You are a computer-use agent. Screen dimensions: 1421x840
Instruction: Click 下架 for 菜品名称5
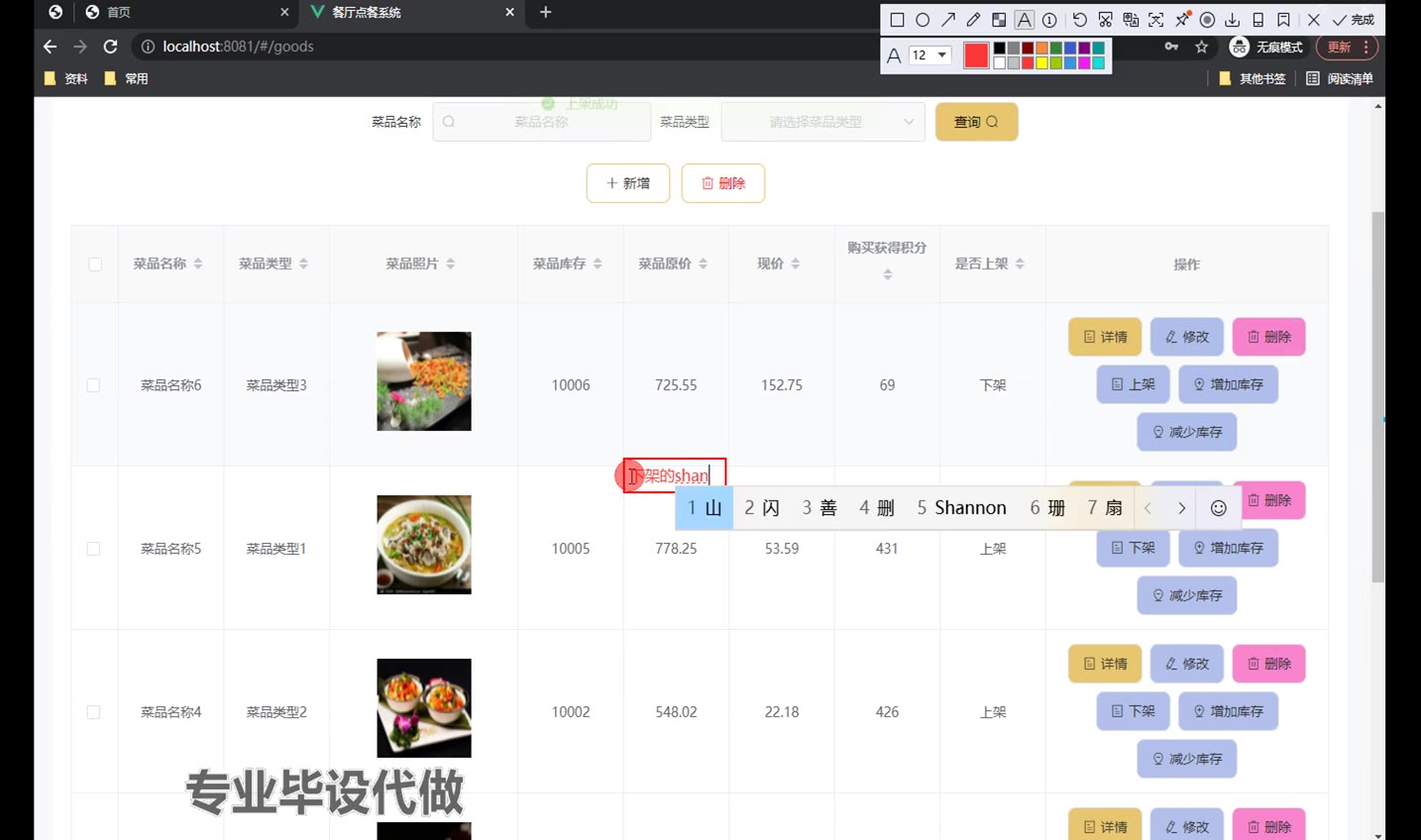(x=1134, y=548)
